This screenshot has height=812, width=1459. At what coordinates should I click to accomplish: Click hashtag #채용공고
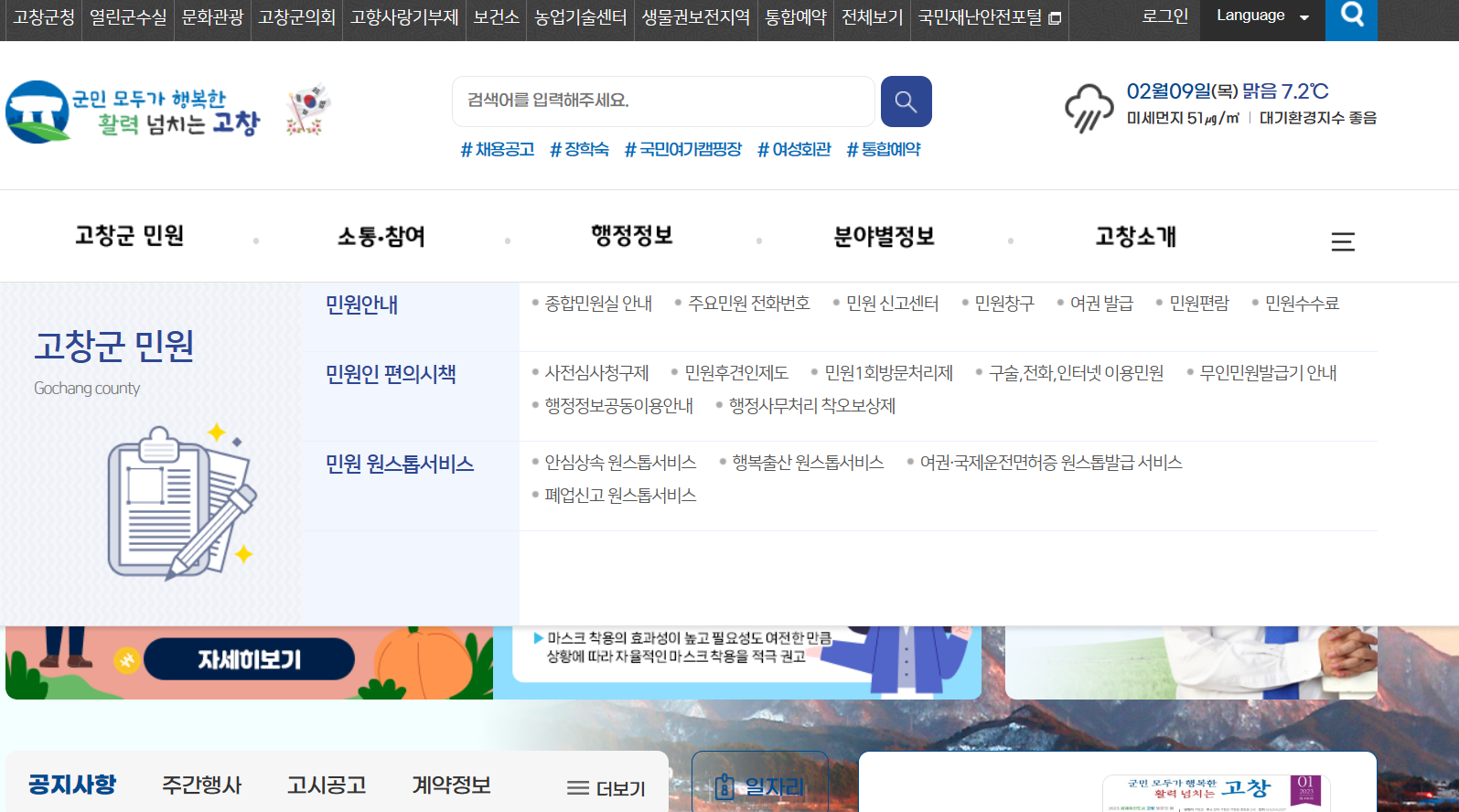pos(498,149)
